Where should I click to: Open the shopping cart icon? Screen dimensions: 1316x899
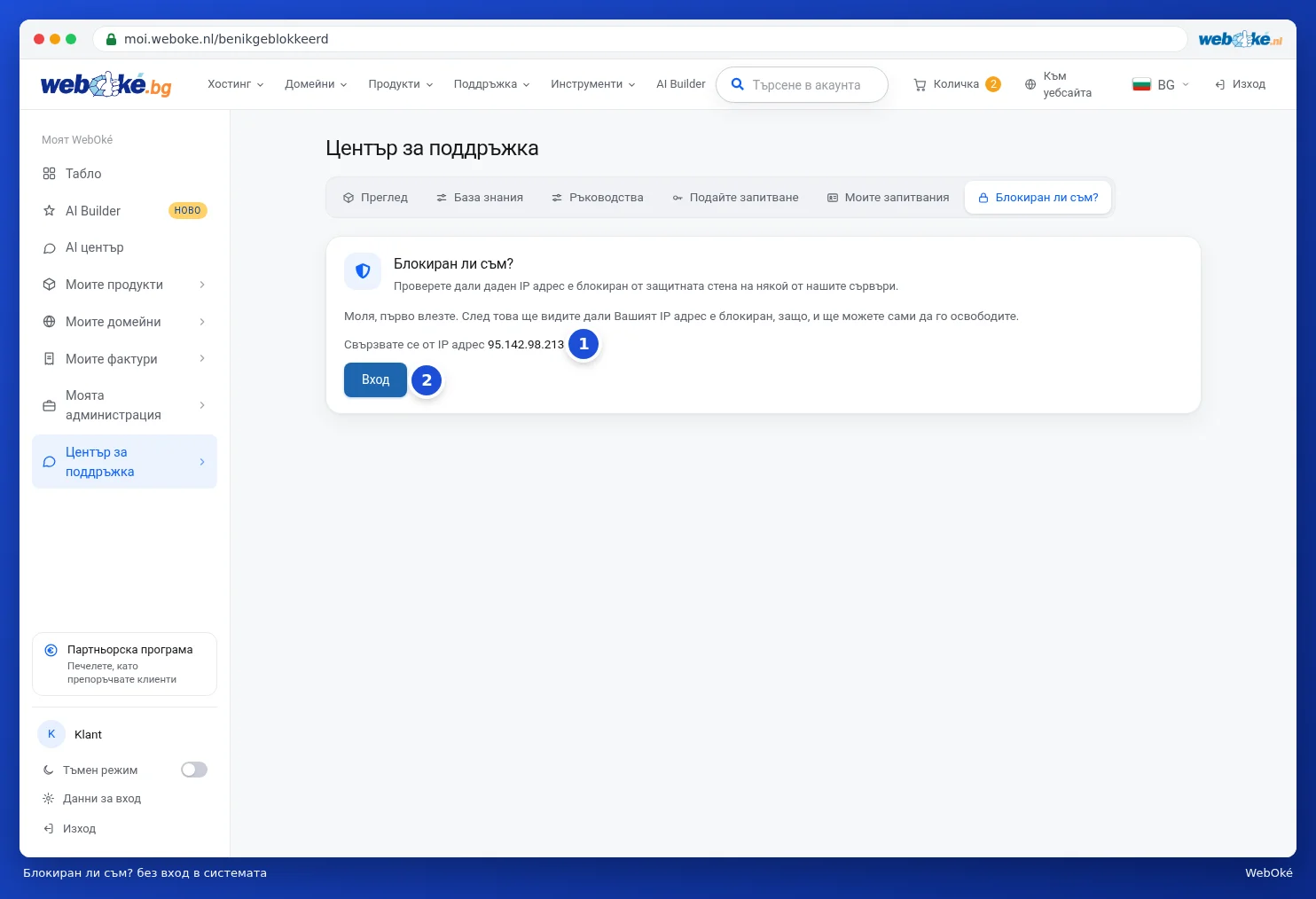click(x=920, y=85)
